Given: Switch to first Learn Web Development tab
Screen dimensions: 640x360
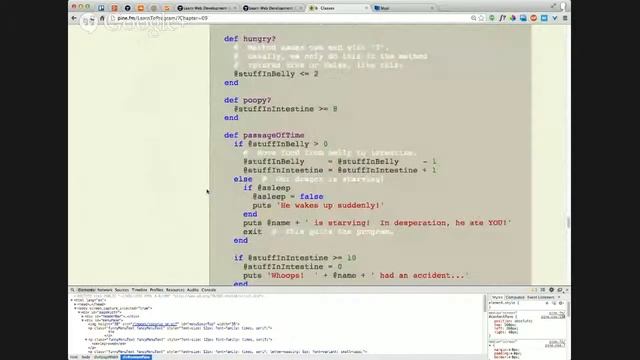Looking at the screenshot, I should pyautogui.click(x=207, y=8).
